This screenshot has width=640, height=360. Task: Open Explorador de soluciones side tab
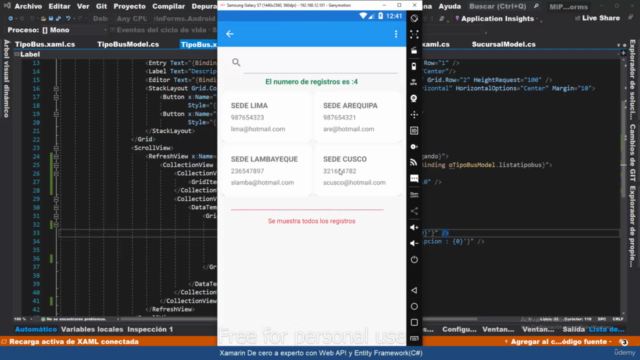(x=632, y=80)
